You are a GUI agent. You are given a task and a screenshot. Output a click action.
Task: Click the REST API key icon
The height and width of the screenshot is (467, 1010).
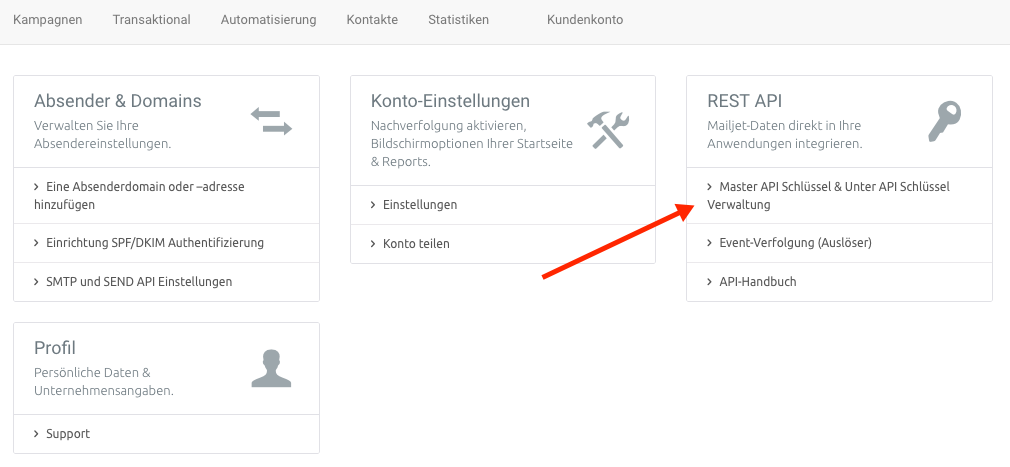coord(944,121)
